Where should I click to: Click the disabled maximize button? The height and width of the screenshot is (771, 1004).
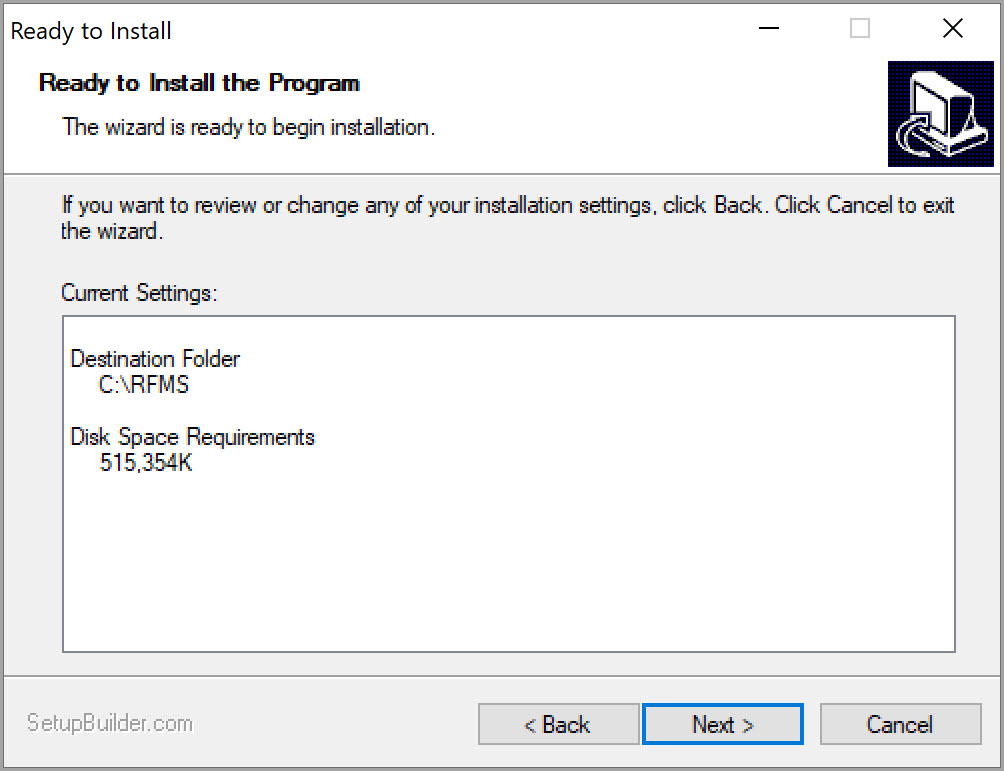coord(860,29)
